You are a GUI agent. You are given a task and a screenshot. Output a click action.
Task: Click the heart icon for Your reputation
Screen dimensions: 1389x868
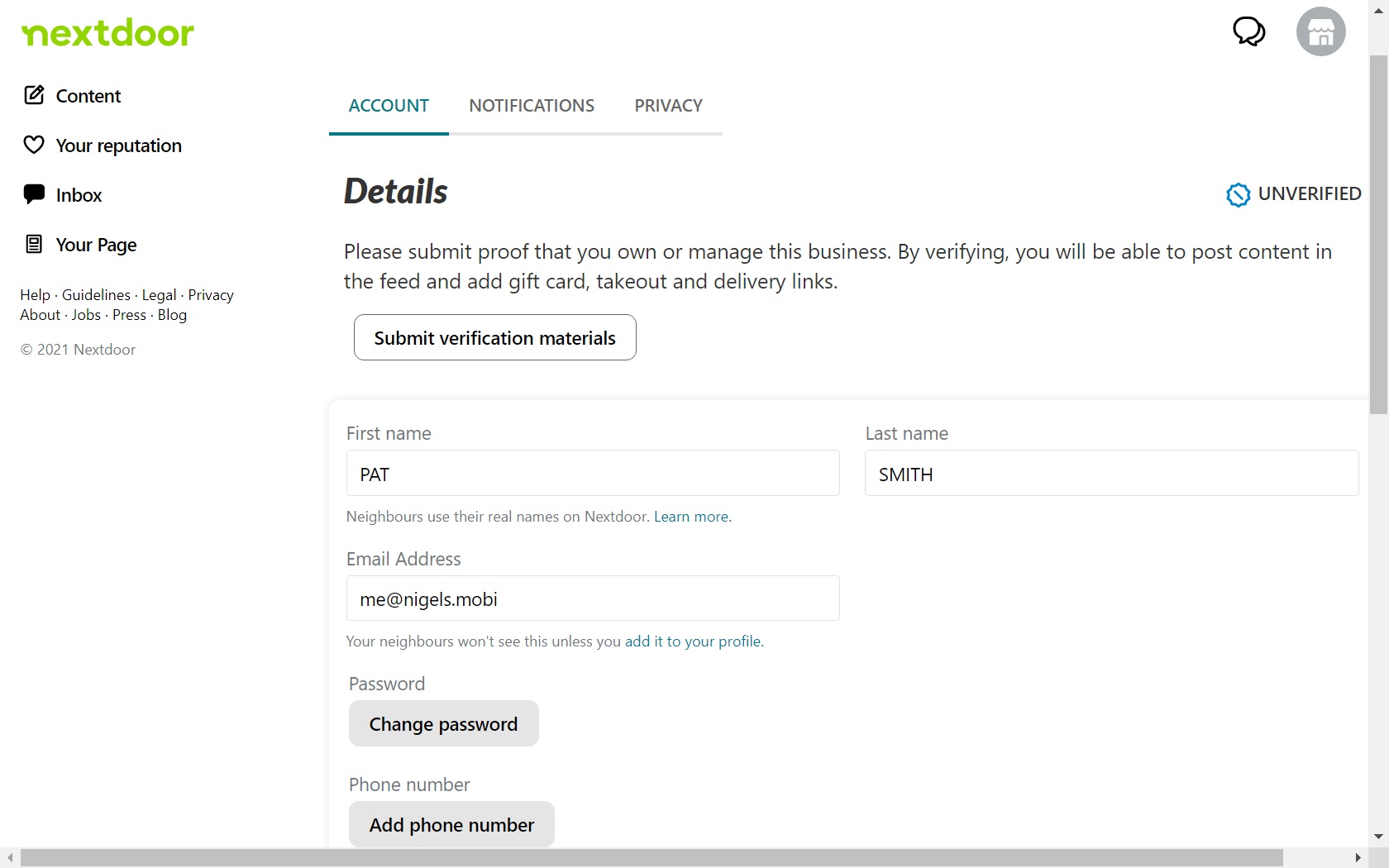[x=34, y=145]
